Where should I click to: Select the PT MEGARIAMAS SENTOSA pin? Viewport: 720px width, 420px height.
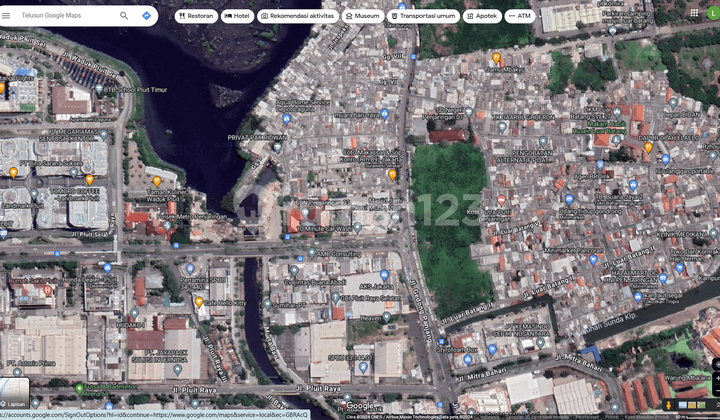(x=104, y=134)
